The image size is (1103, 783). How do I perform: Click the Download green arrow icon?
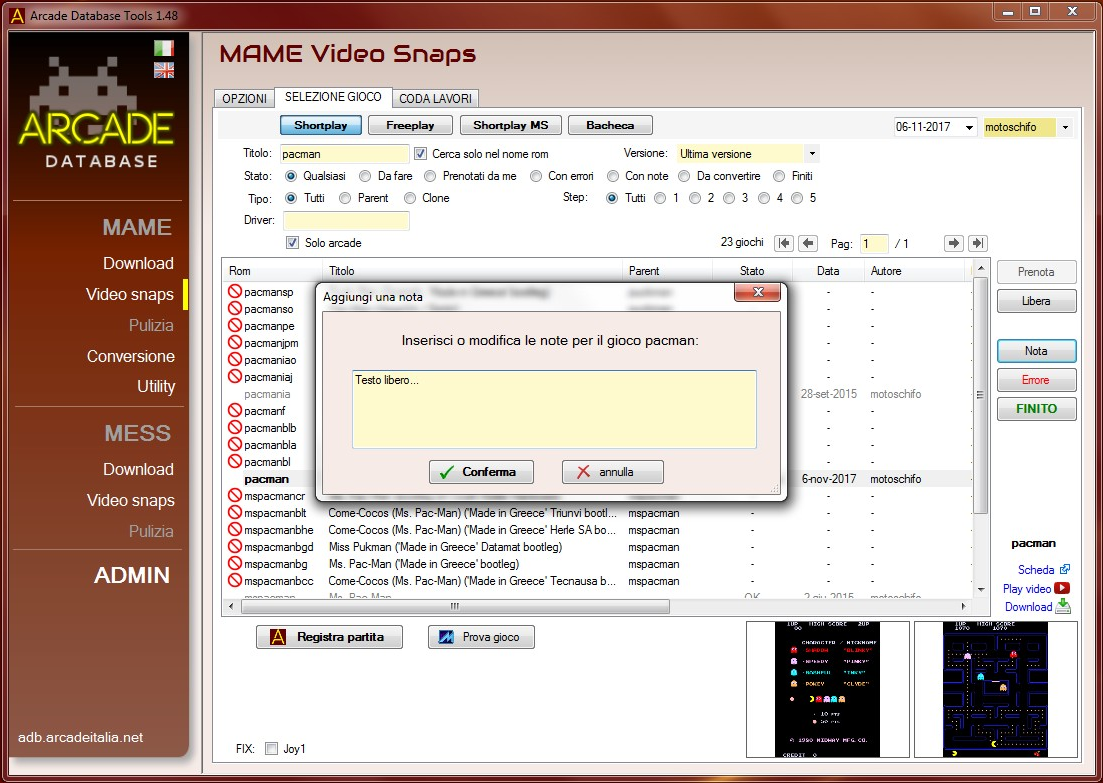pos(1063,606)
